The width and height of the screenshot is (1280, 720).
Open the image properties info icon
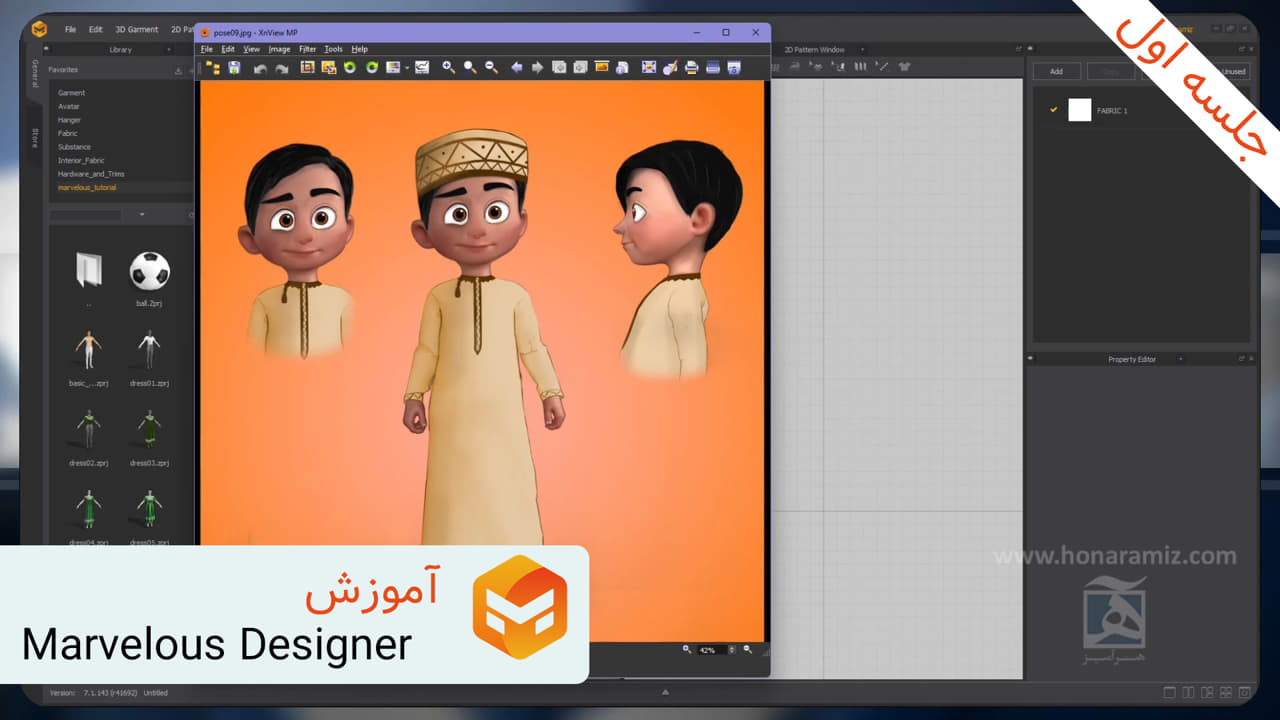[x=622, y=67]
